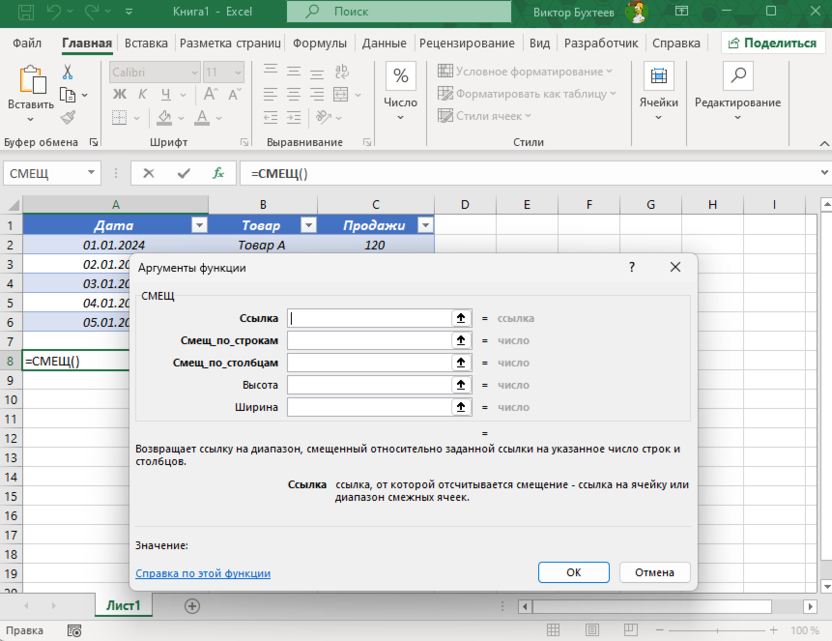Image resolution: width=832 pixels, height=641 pixels.
Task: Open the Дата column filter dropdown
Action: click(x=200, y=226)
